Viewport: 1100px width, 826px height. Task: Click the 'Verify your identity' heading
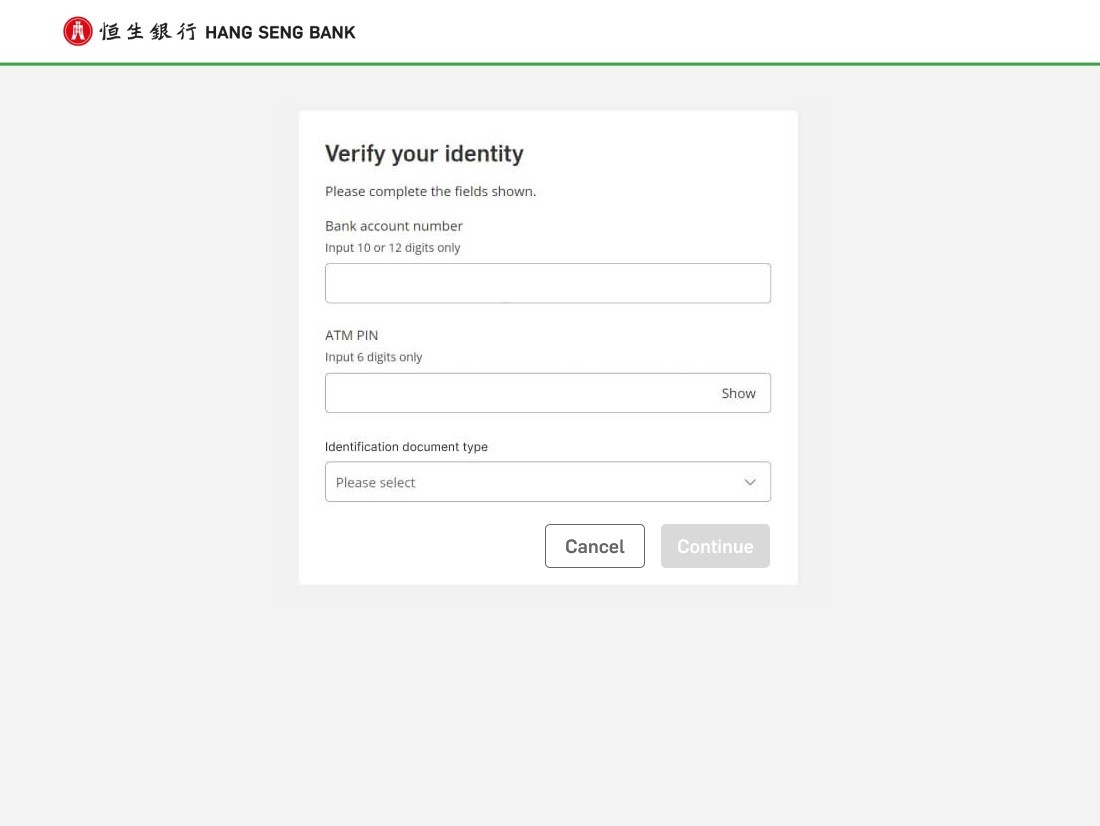pyautogui.click(x=424, y=153)
